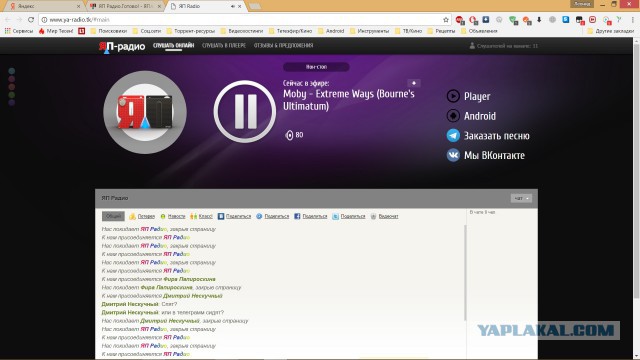Click the browser back arrow

tap(8, 20)
